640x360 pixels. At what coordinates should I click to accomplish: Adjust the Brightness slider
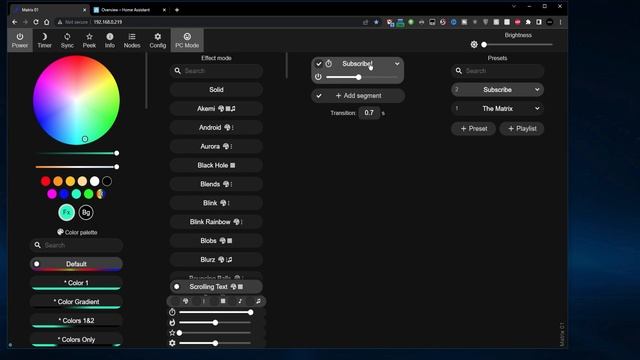pos(518,44)
